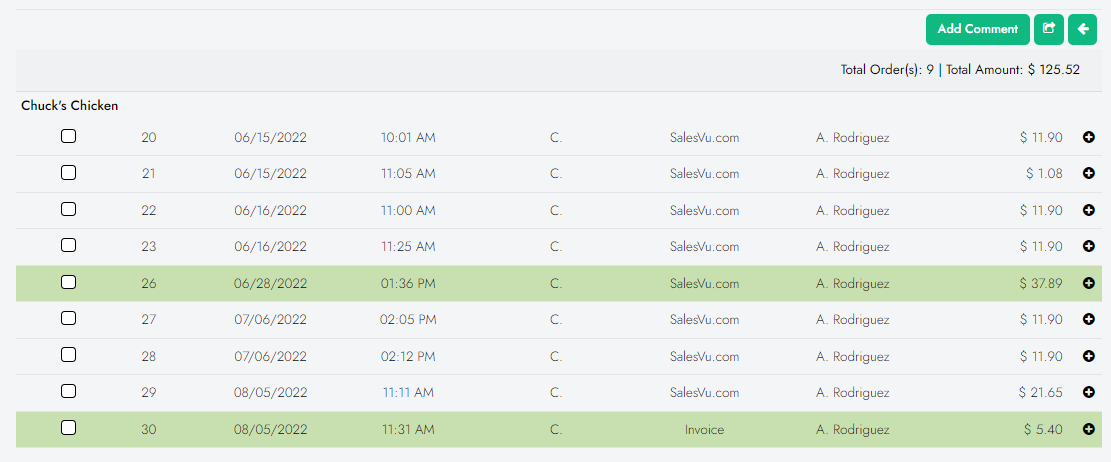Check the box for order 20

68,136
